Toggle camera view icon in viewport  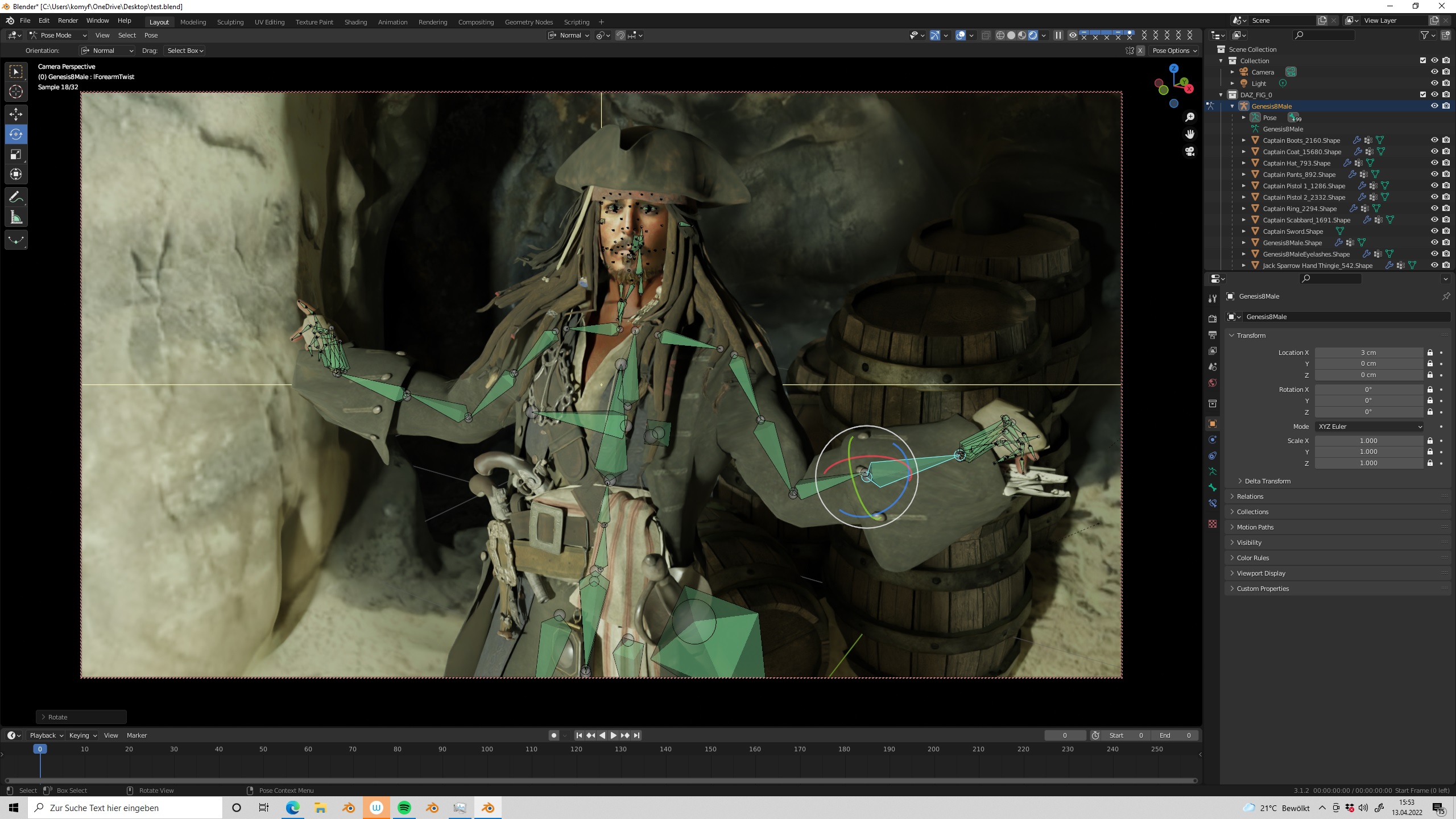(1190, 152)
